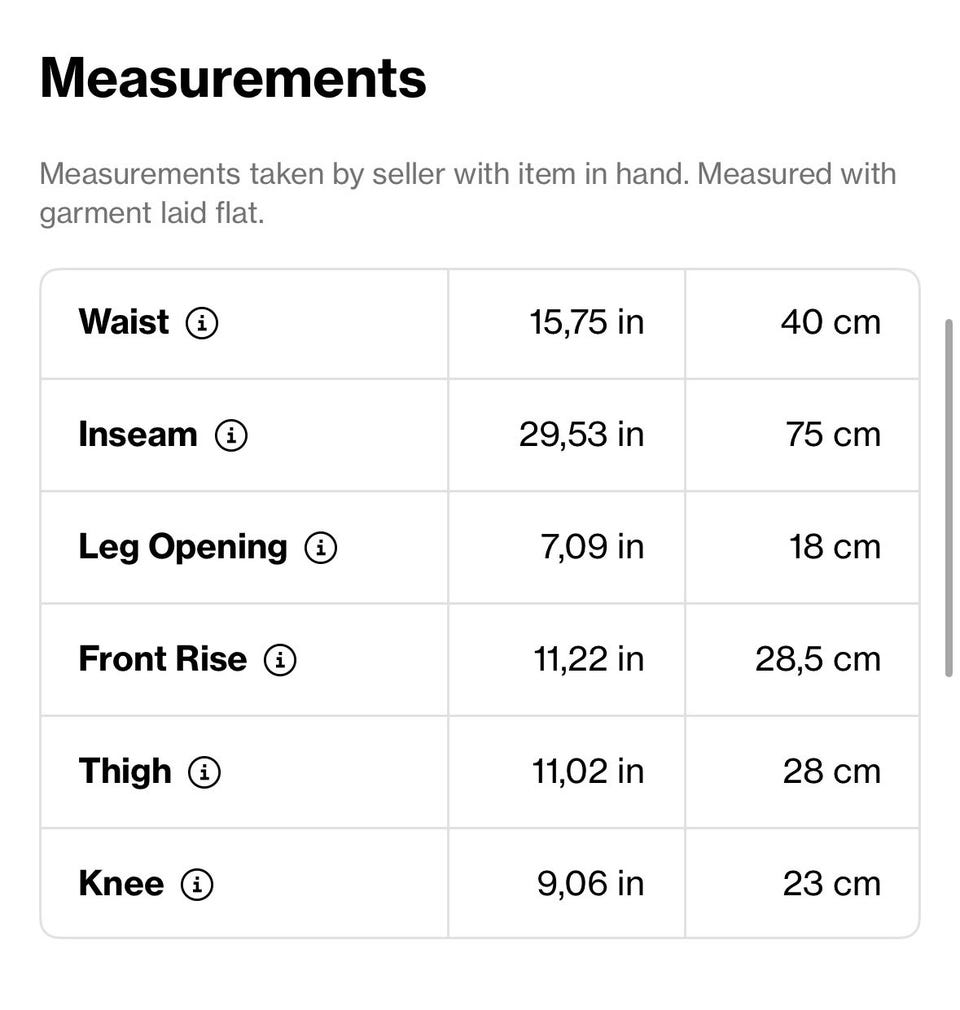This screenshot has width=960, height=1010.
Task: Select the 11,02 in thigh value
Action: tap(588, 772)
